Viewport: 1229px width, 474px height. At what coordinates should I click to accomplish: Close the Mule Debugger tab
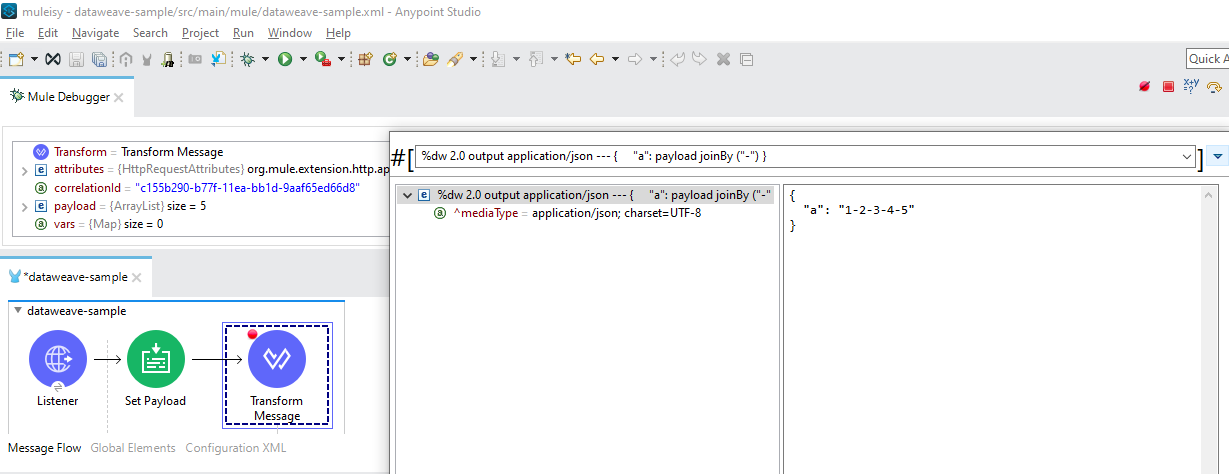119,98
